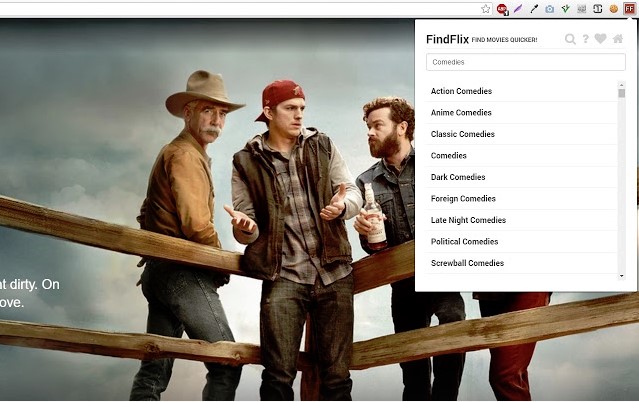Click the black bracket extension icon
This screenshot has width=639, height=402.
(597, 9)
